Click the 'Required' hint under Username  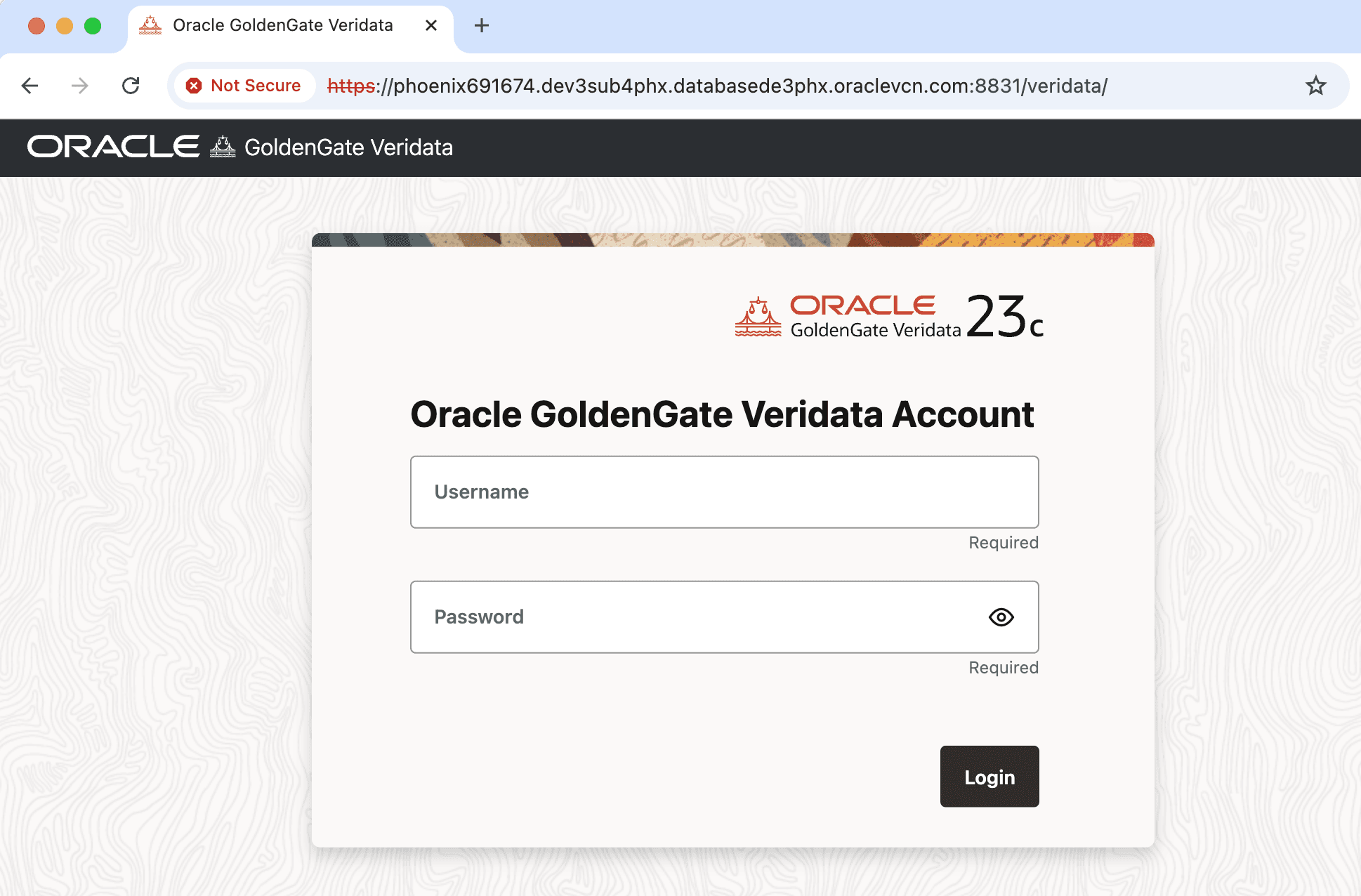point(1004,543)
